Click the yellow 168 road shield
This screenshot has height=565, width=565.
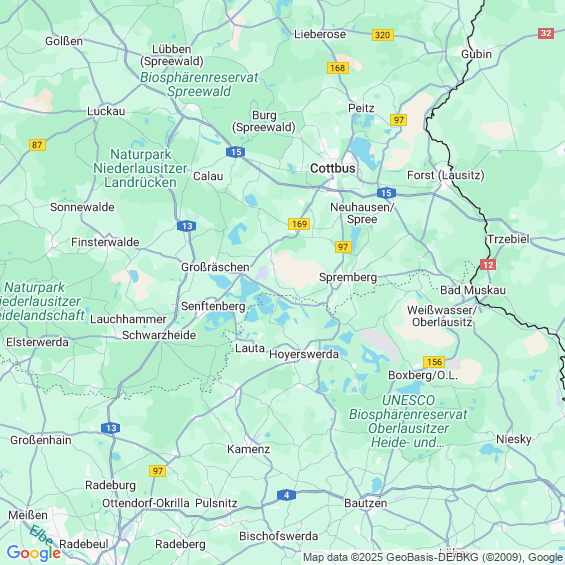click(338, 68)
